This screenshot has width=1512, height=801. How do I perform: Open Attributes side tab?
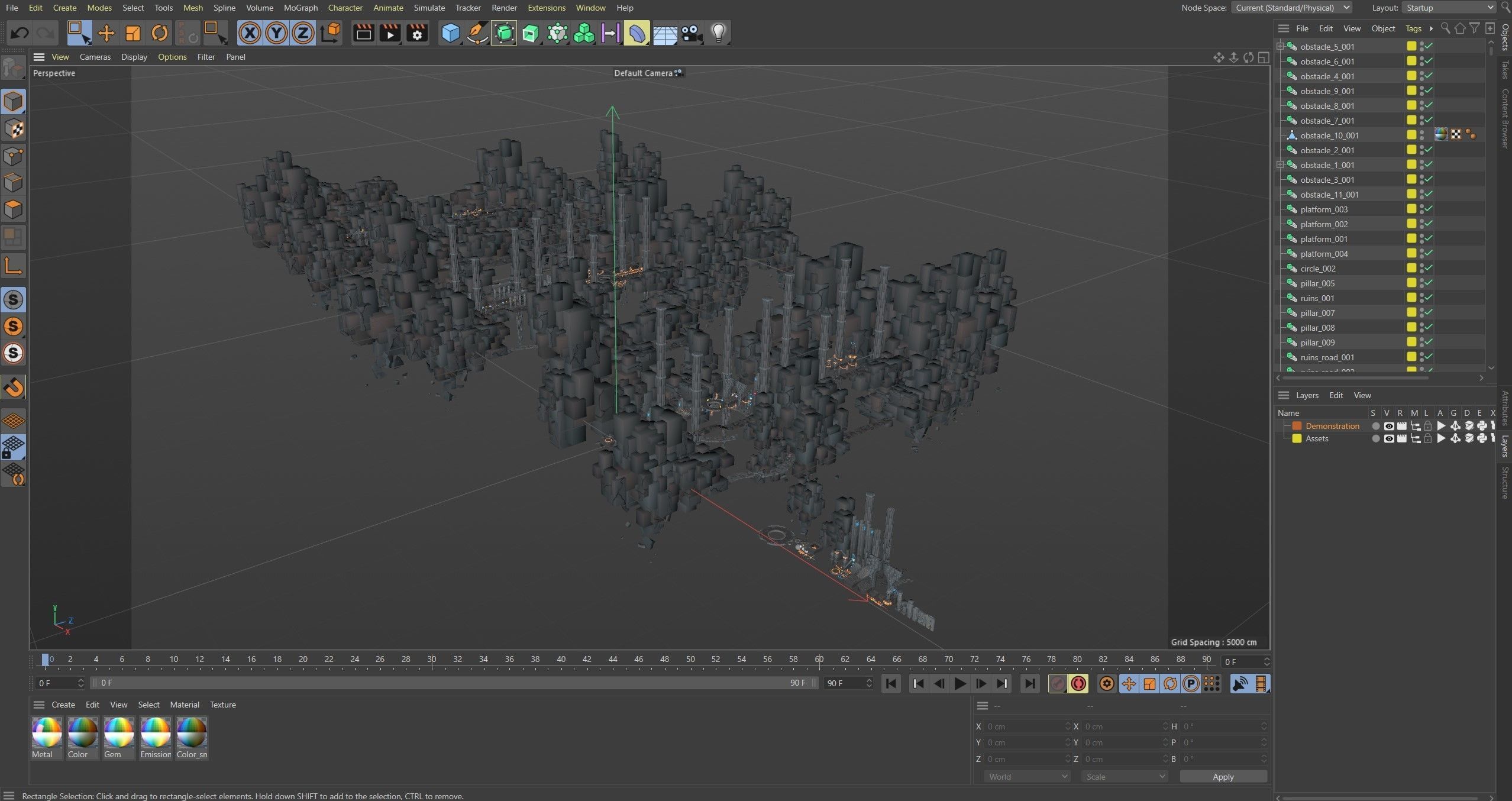1505,408
